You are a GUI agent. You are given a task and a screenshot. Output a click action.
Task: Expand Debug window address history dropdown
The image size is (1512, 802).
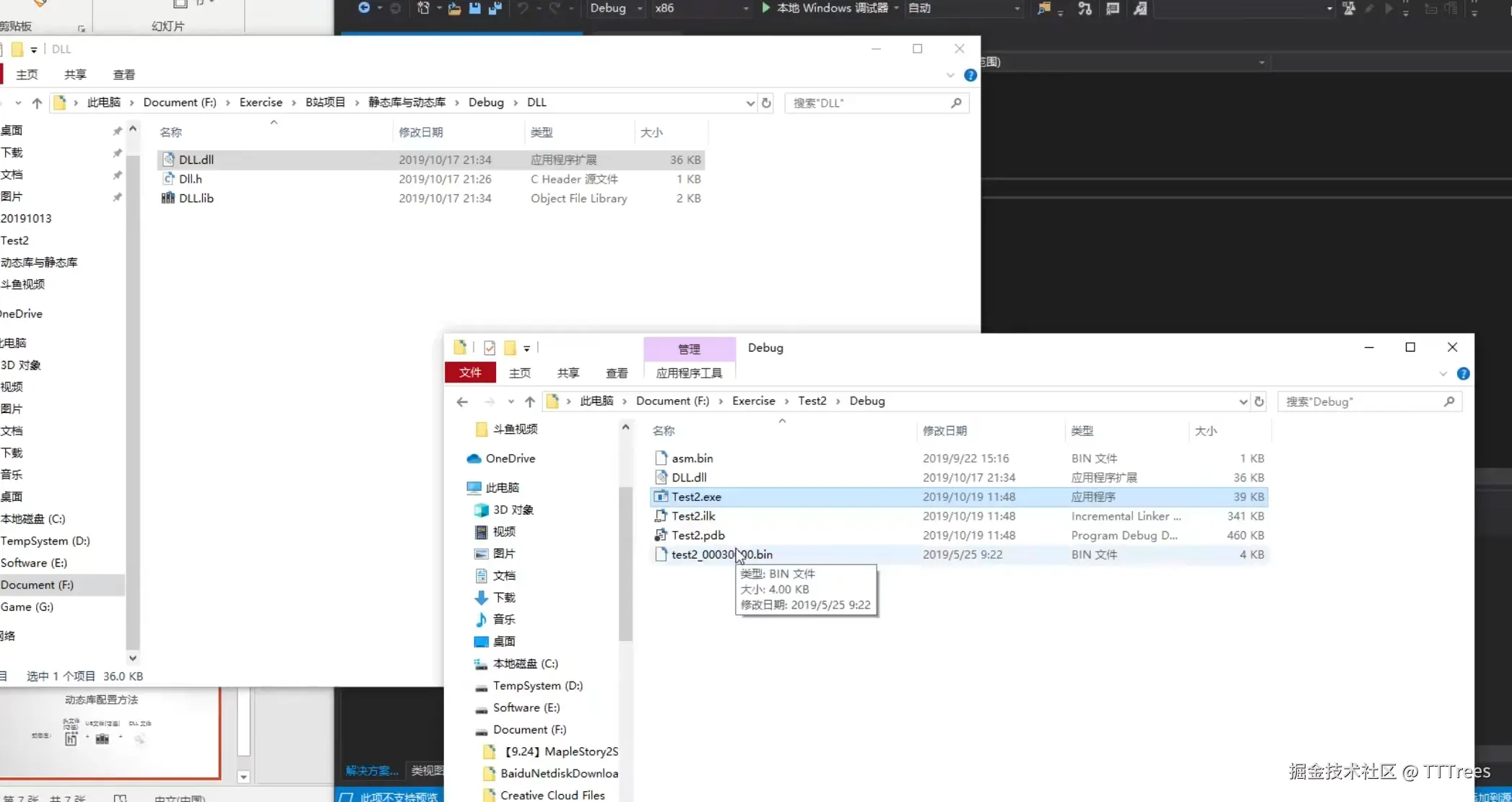[x=1243, y=401]
